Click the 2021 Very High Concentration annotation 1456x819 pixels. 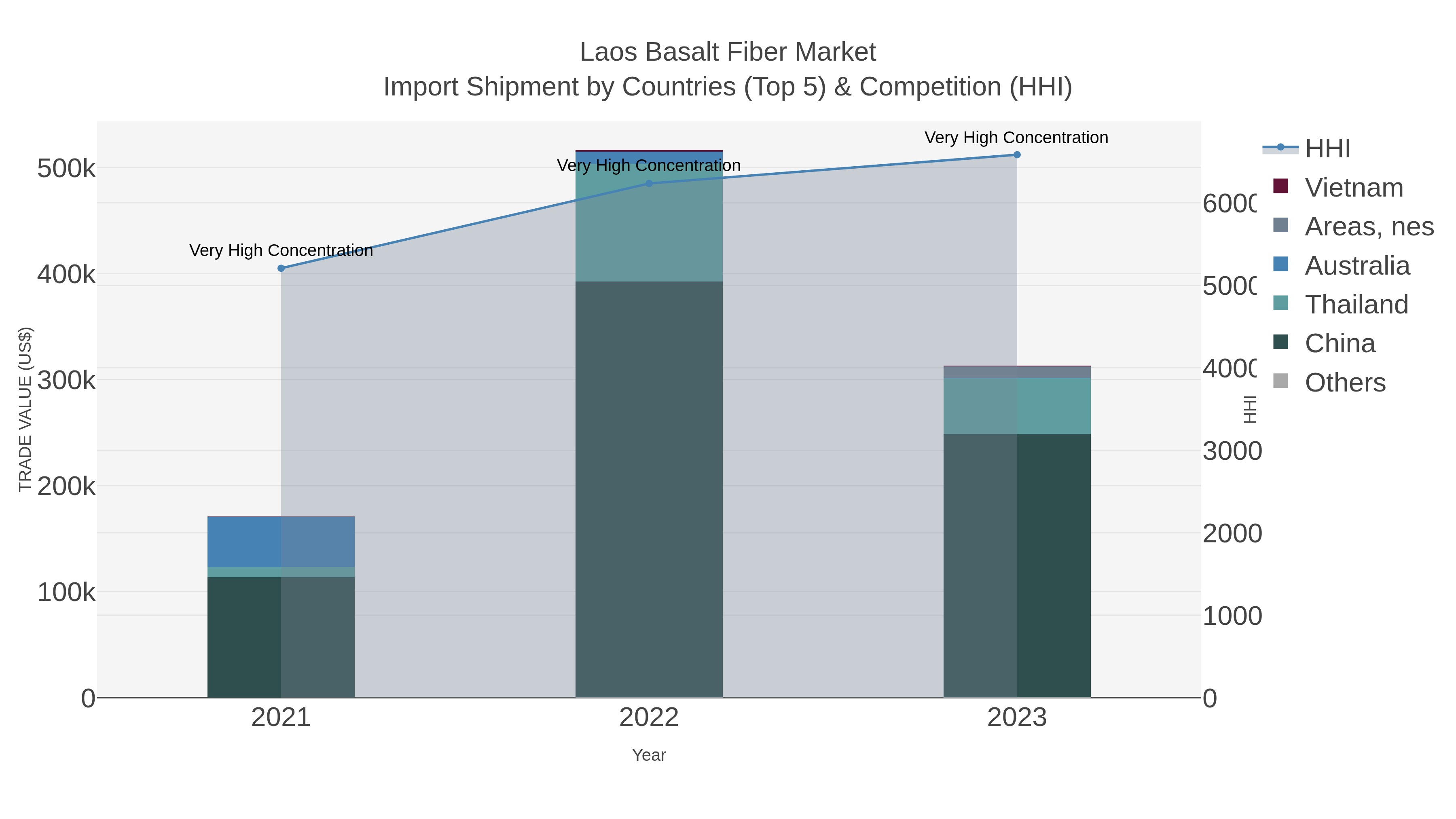coord(281,250)
